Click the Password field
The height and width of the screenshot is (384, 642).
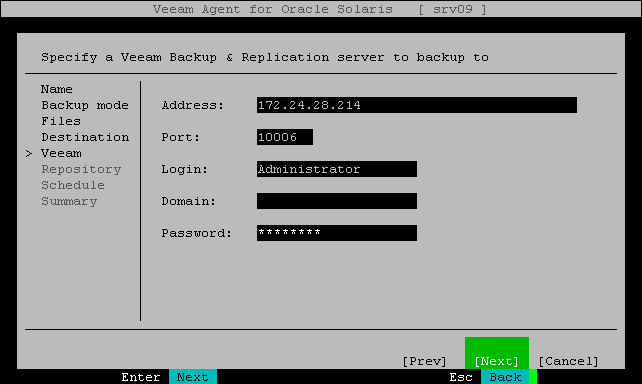point(337,233)
